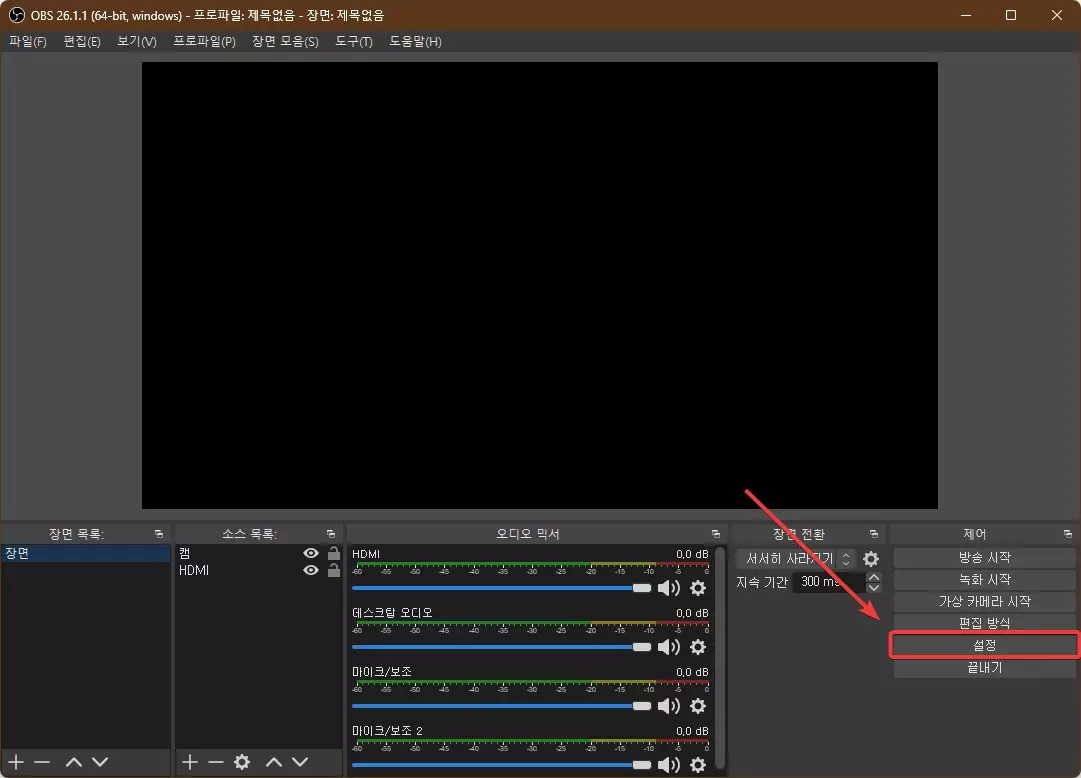Click the black preview canvas
This screenshot has height=778, width=1081.
(540, 286)
